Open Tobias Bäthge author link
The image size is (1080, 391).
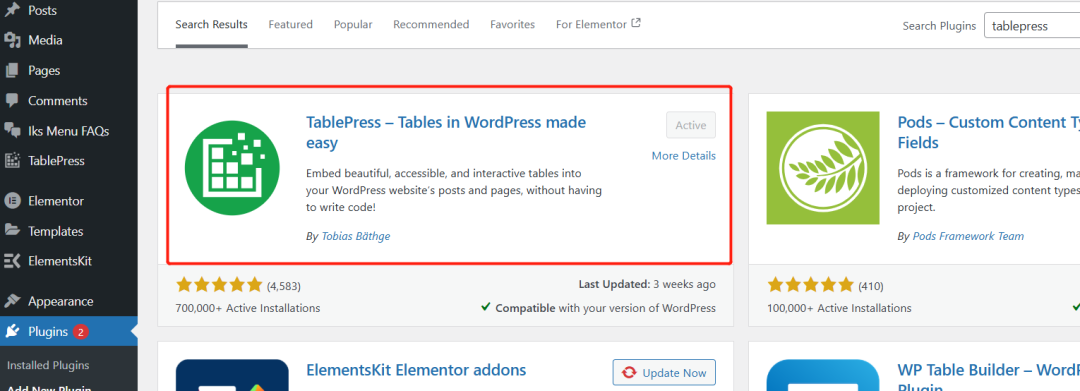pos(356,236)
